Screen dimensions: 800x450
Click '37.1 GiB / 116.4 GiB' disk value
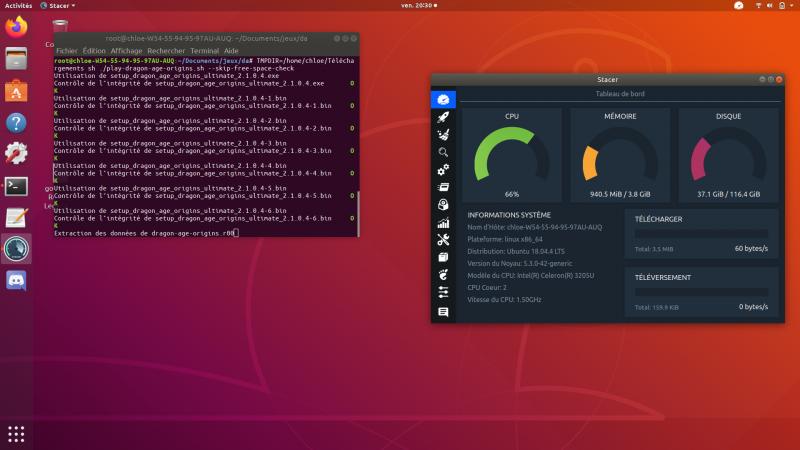(x=728, y=194)
